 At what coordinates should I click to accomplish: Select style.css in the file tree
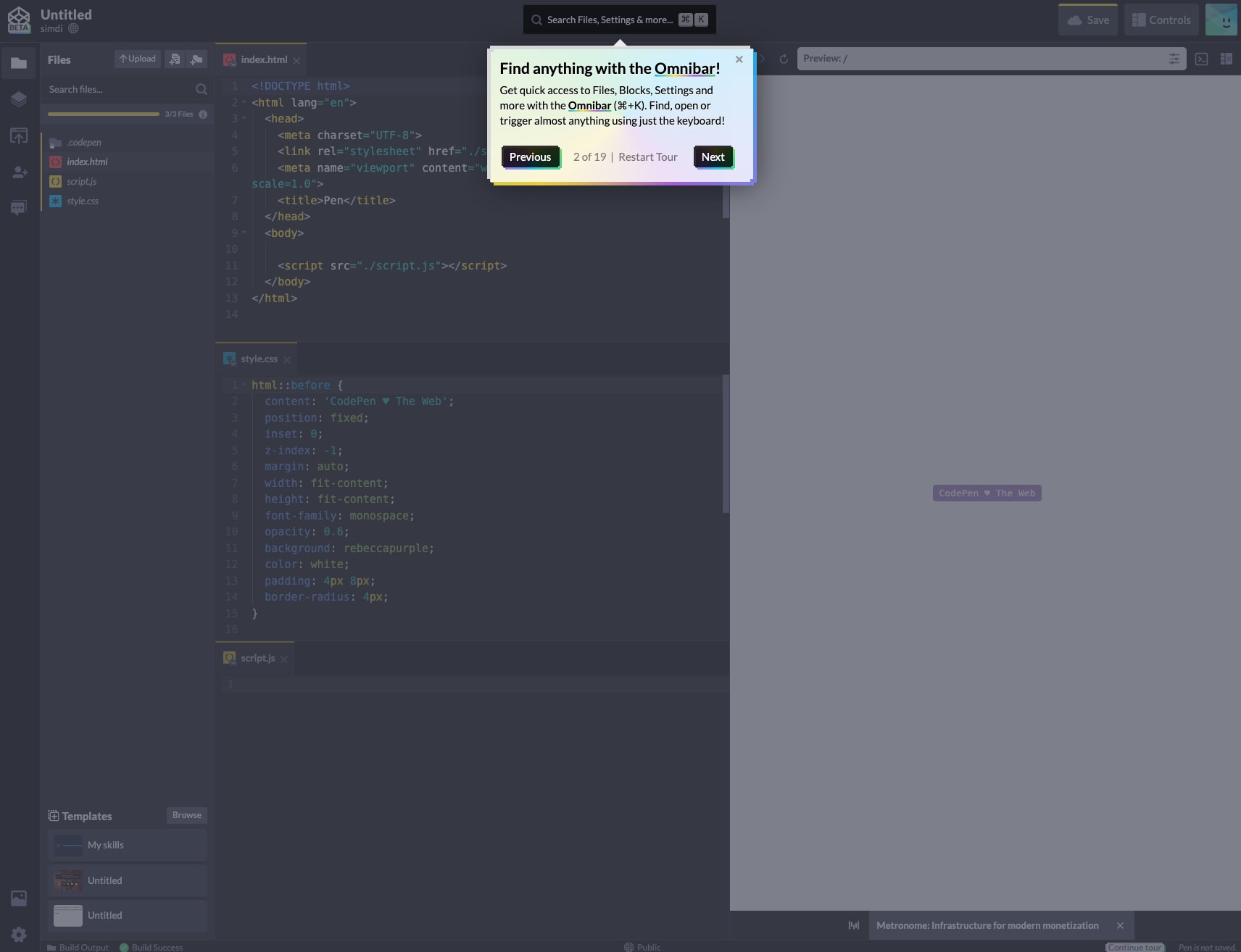128,201
